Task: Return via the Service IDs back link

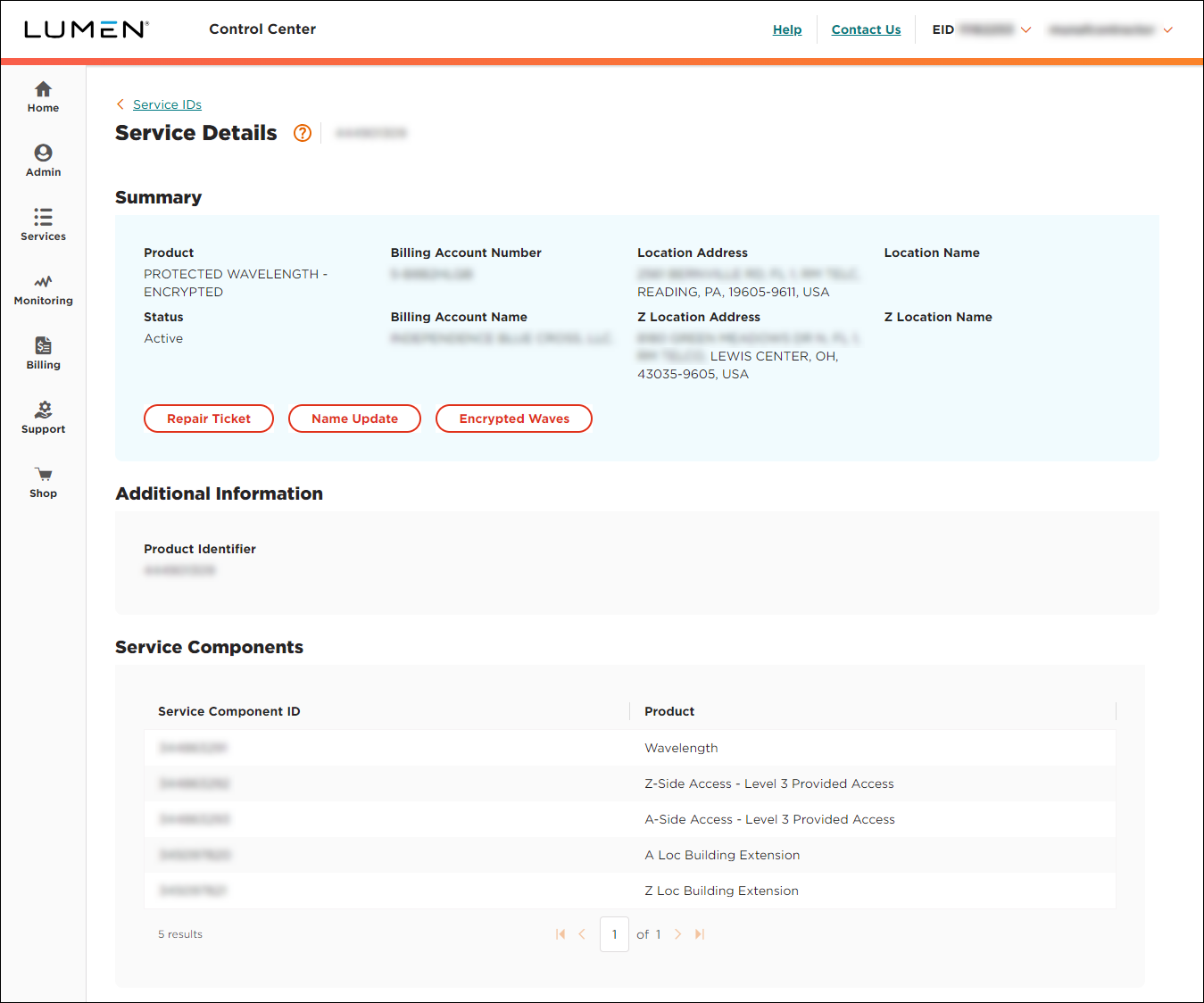Action: click(x=166, y=104)
